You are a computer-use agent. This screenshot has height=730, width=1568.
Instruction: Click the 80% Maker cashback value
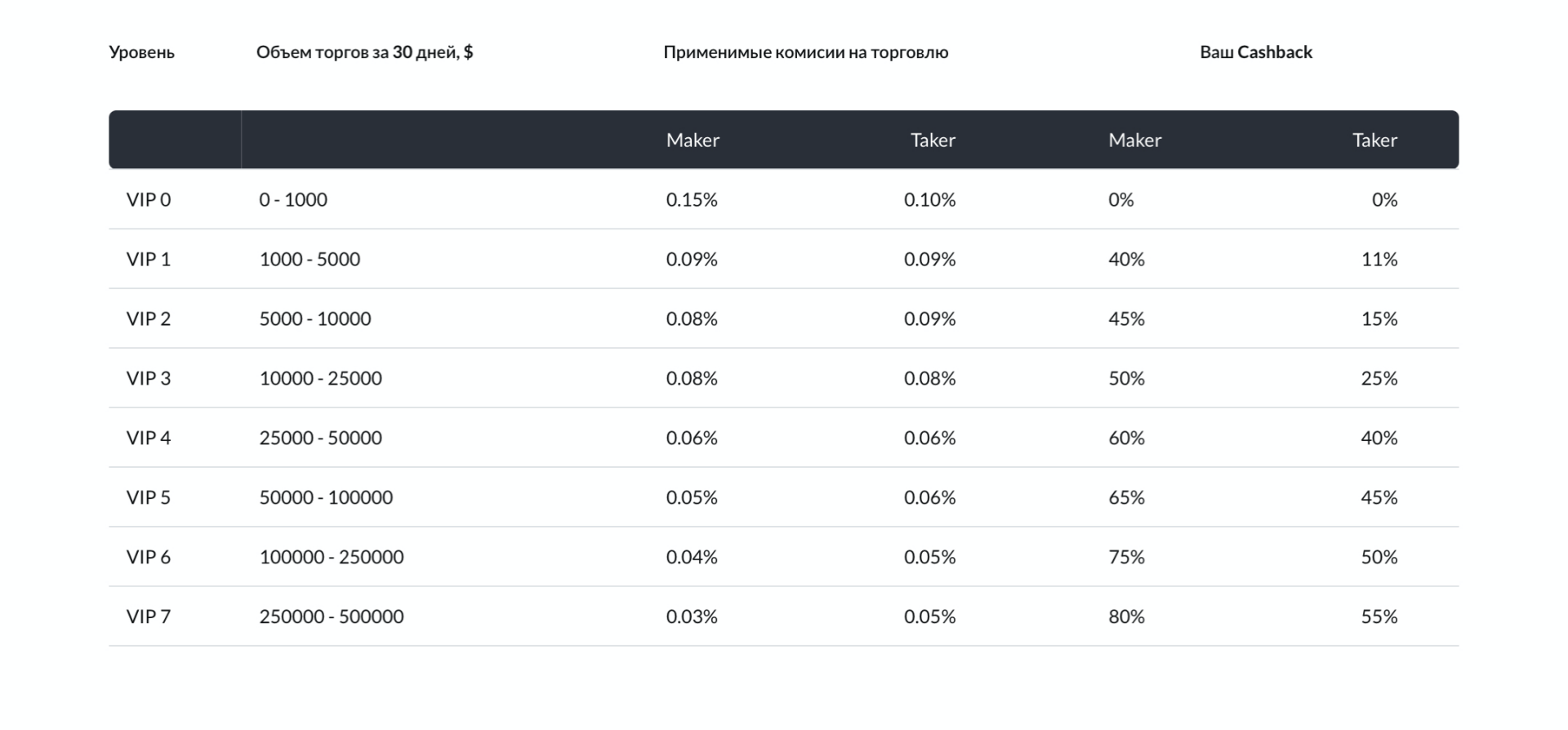(x=1126, y=617)
